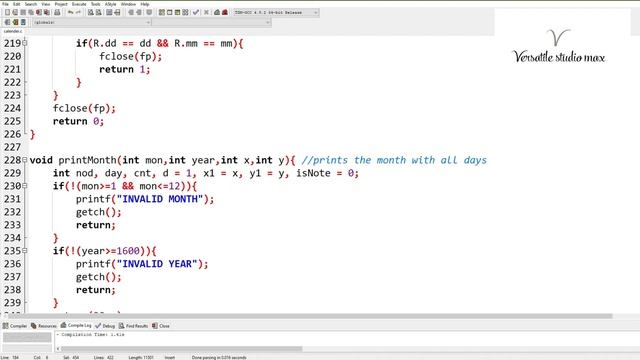The height and width of the screenshot is (360, 640).
Task: Open the empty function list dropdown
Action: (211, 22)
